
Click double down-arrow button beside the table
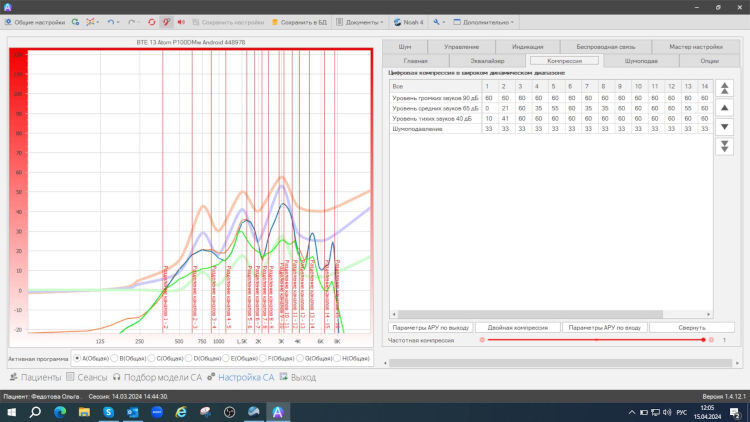click(724, 146)
